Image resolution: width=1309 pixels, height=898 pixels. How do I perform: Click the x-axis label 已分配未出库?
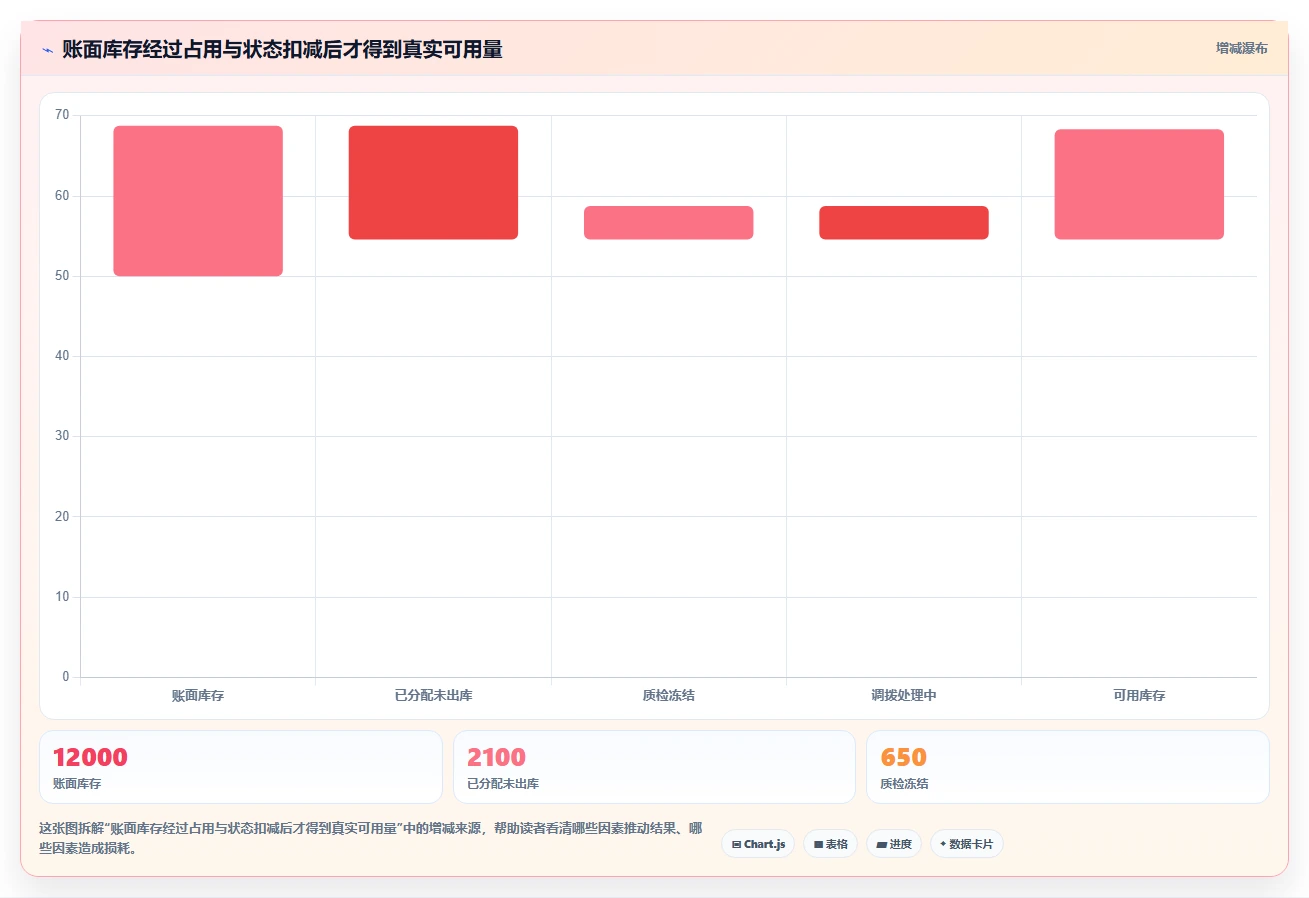tap(433, 695)
